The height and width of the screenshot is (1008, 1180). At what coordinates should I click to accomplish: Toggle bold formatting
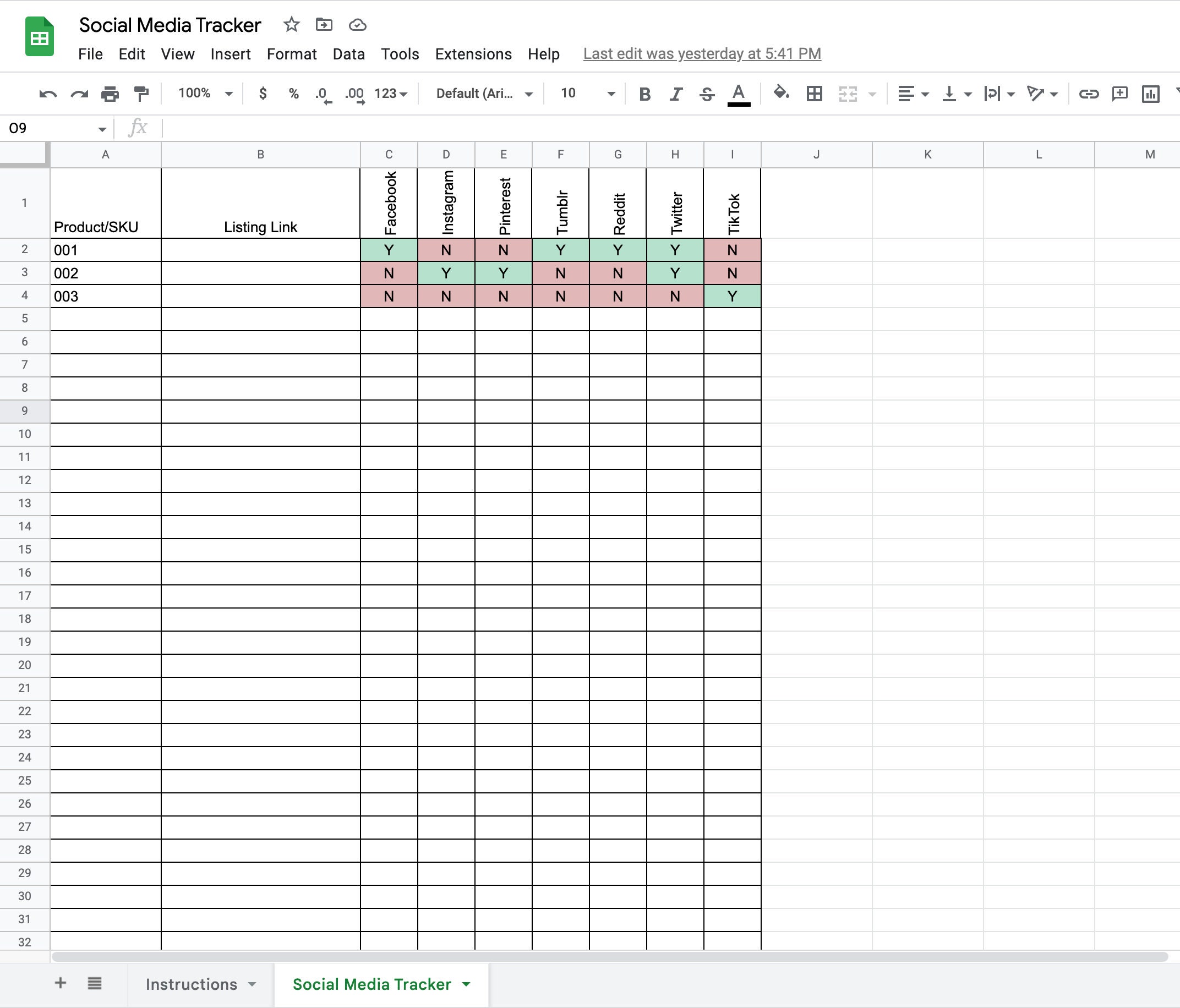644,94
